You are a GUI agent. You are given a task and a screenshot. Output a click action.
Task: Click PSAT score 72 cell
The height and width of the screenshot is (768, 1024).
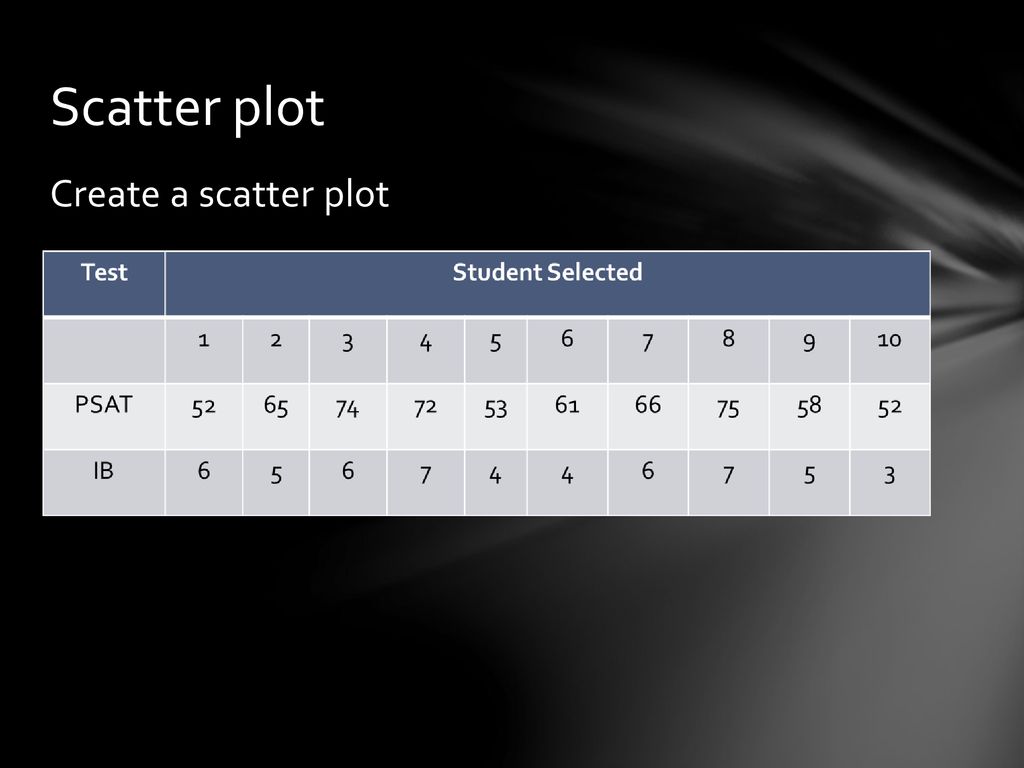tap(425, 408)
